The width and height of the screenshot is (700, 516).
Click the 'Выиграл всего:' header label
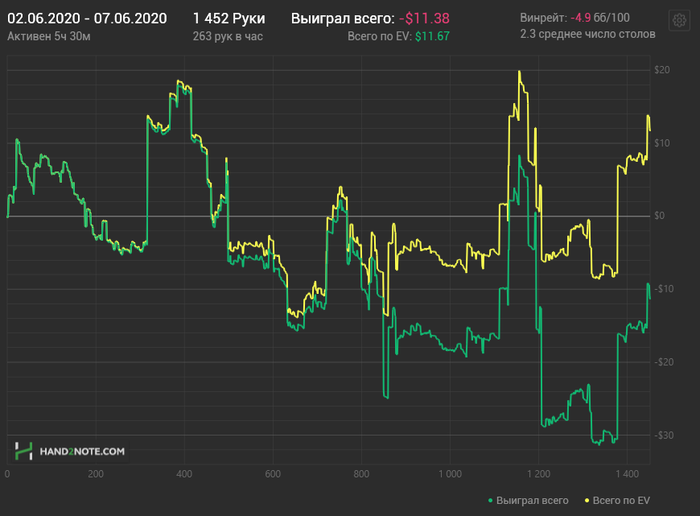point(343,18)
